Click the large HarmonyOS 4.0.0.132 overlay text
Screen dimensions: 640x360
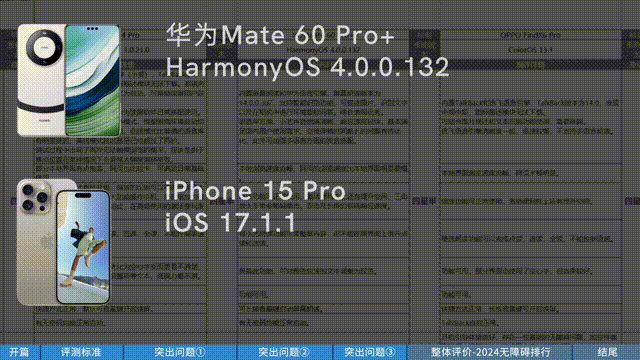(307, 67)
